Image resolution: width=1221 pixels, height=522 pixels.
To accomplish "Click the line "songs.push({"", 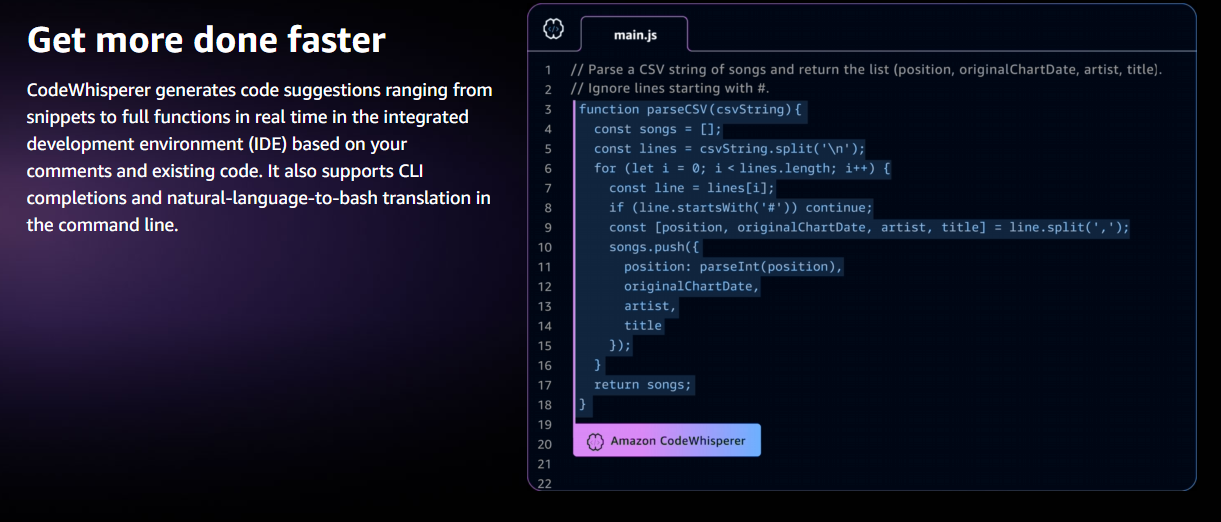I will click(x=655, y=247).
